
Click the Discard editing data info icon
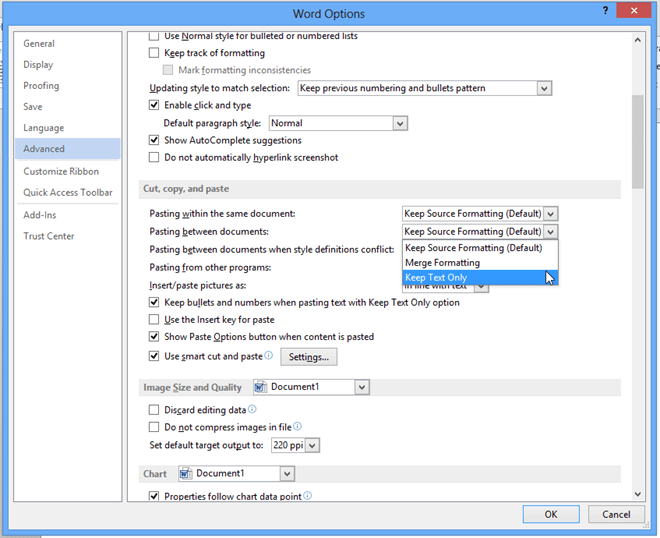(252, 409)
